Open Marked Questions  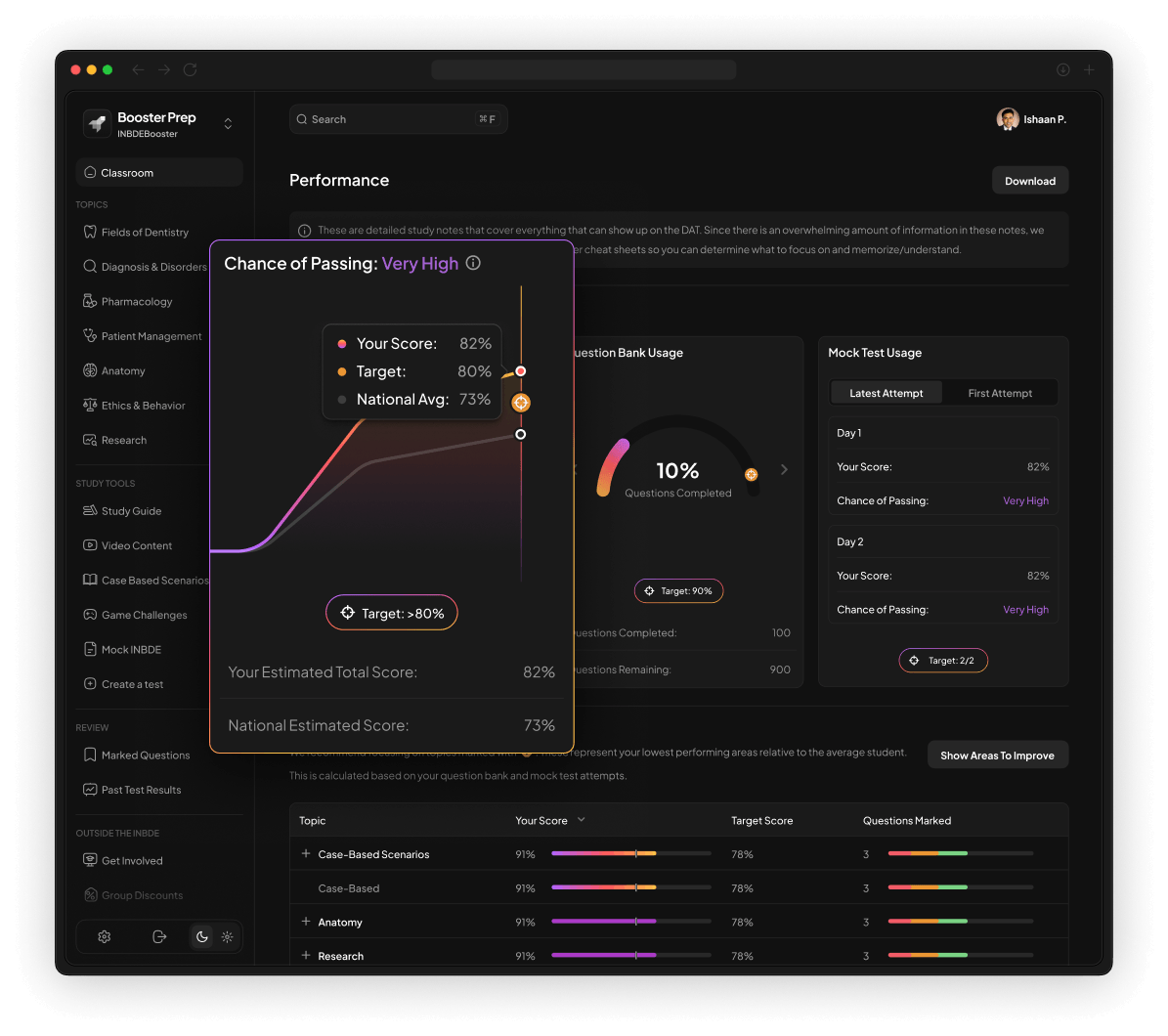click(x=136, y=755)
